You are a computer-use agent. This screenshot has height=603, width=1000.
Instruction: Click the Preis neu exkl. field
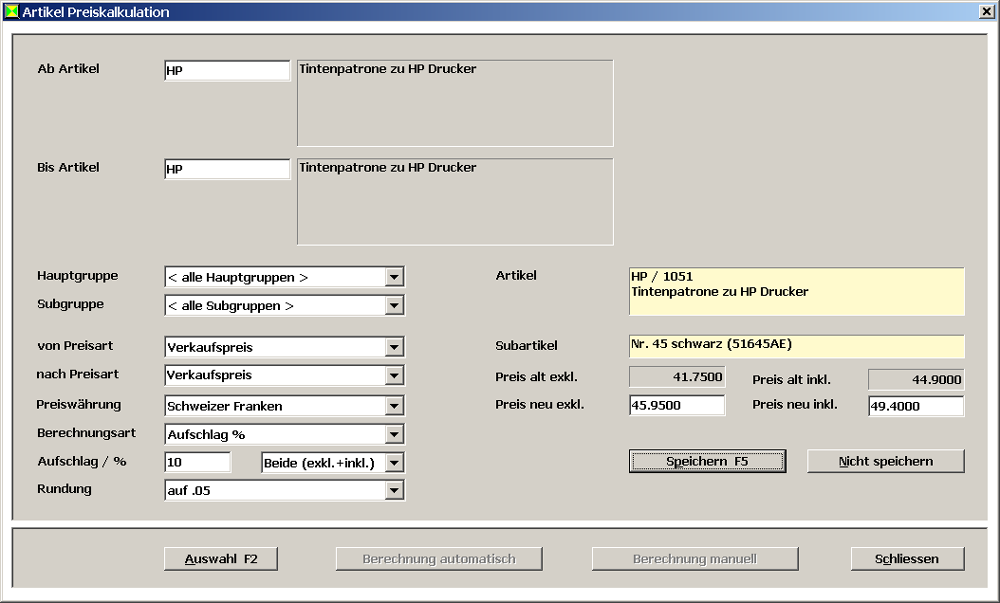point(676,406)
